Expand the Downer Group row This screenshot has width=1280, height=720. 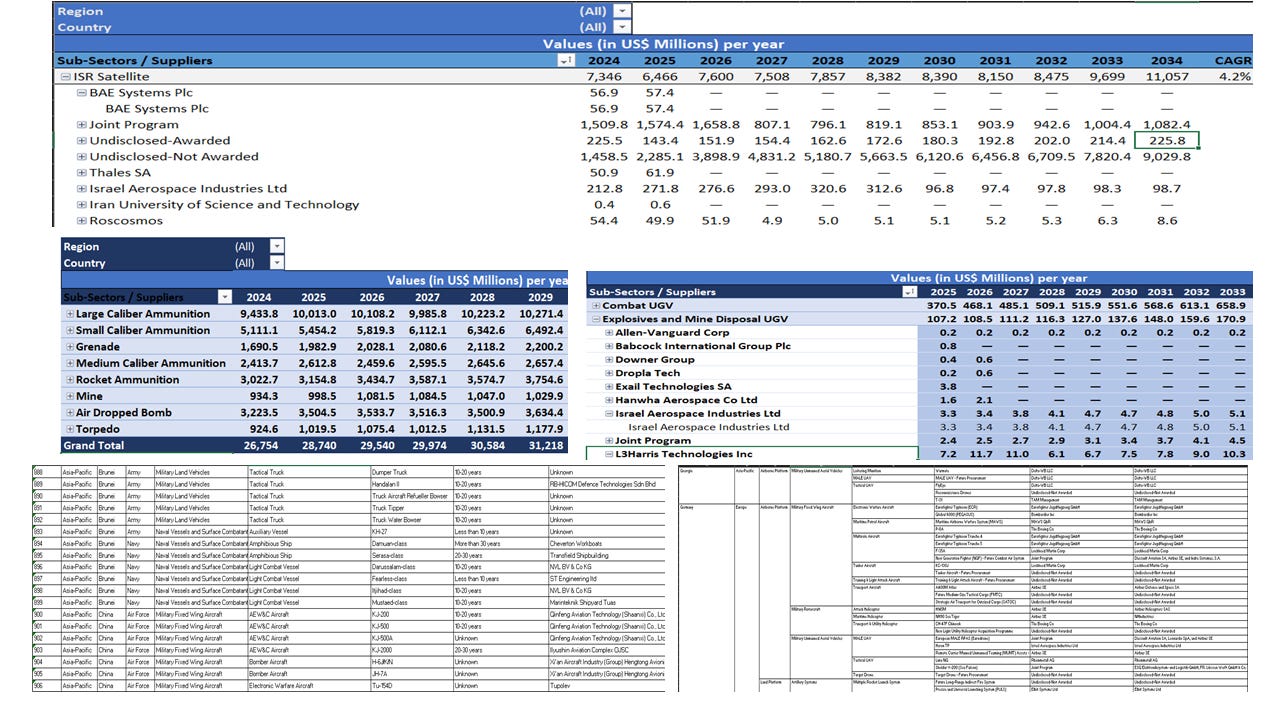tap(609, 359)
